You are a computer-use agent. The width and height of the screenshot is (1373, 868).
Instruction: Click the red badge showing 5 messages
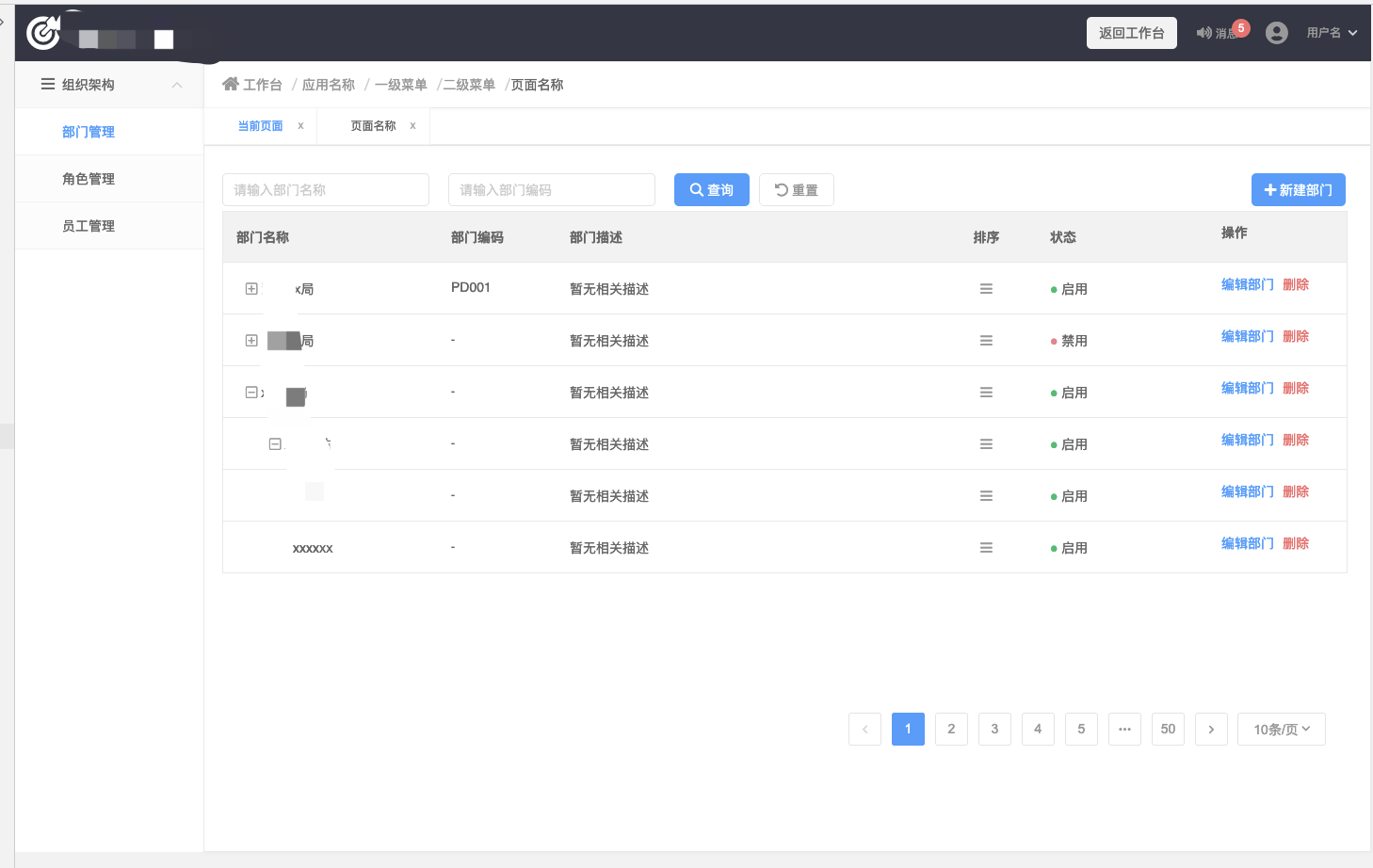[x=1241, y=28]
